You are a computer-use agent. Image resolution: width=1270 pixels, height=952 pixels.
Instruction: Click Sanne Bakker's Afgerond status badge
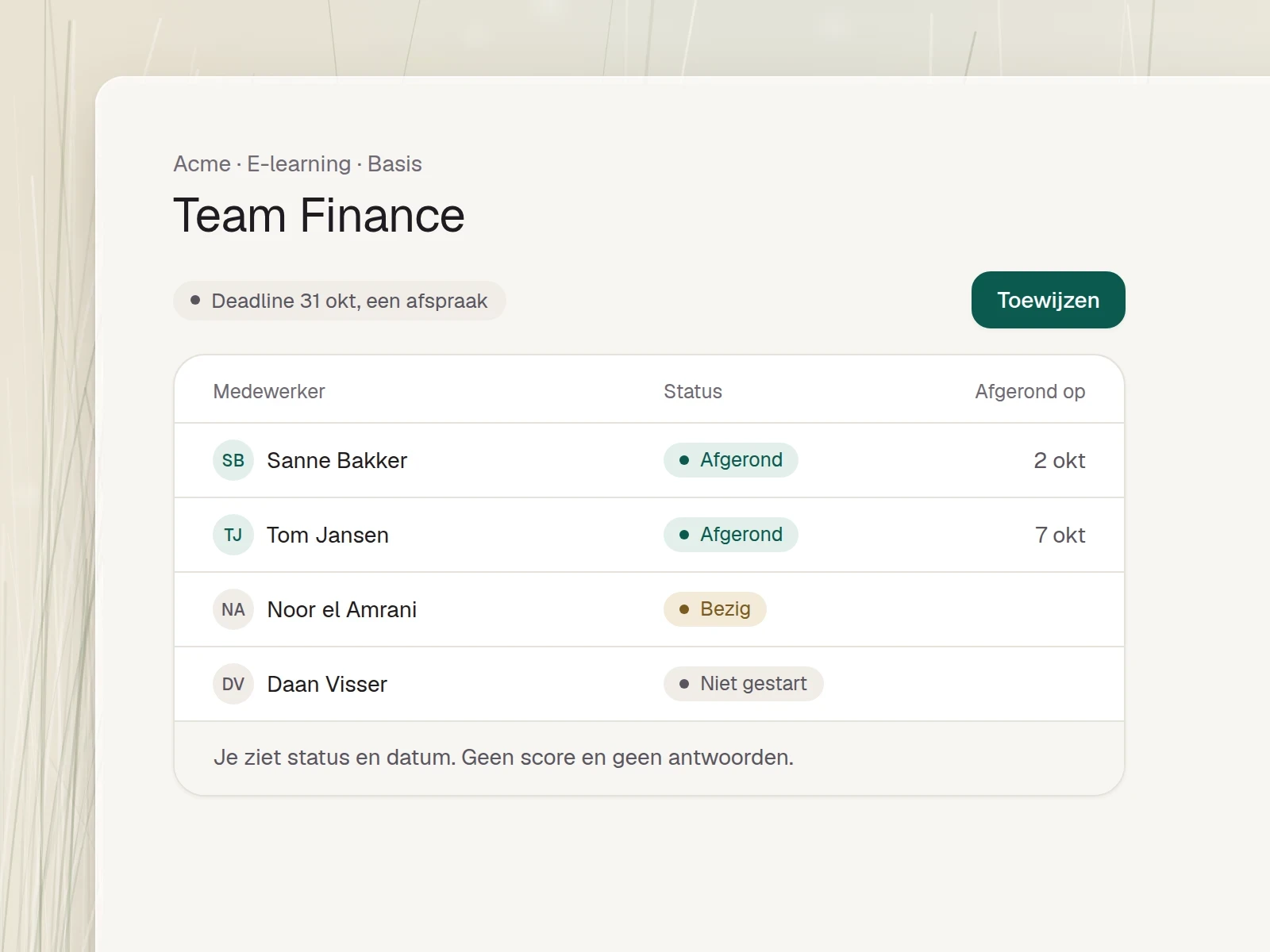(731, 460)
